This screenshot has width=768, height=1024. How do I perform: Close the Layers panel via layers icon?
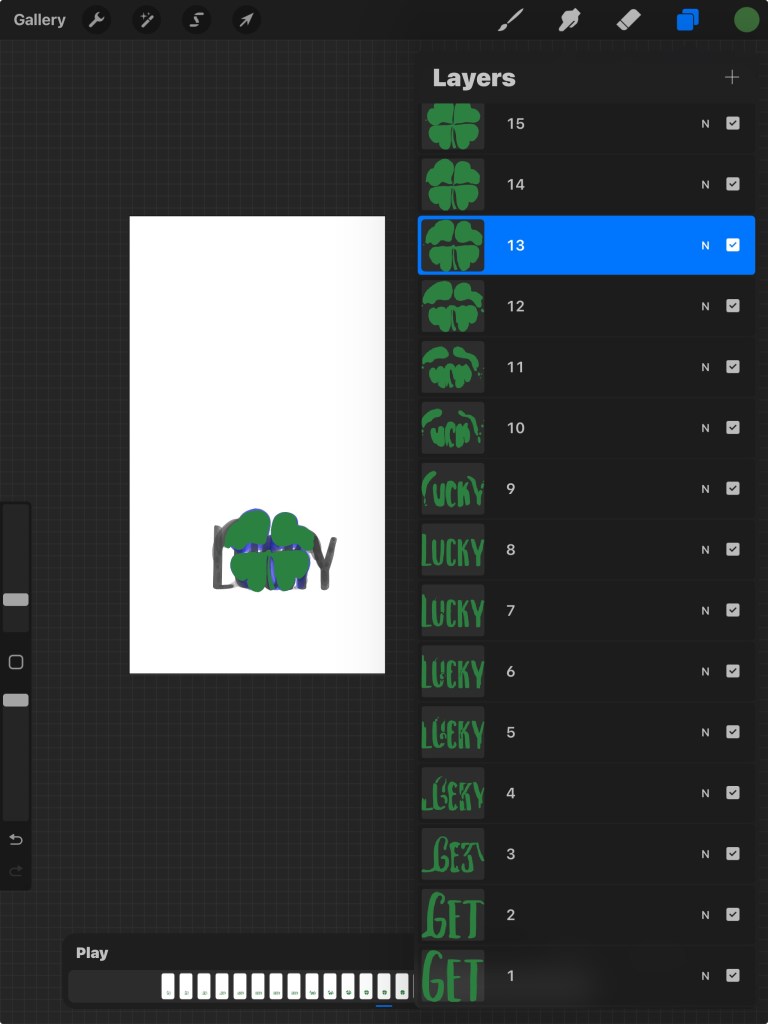point(688,20)
